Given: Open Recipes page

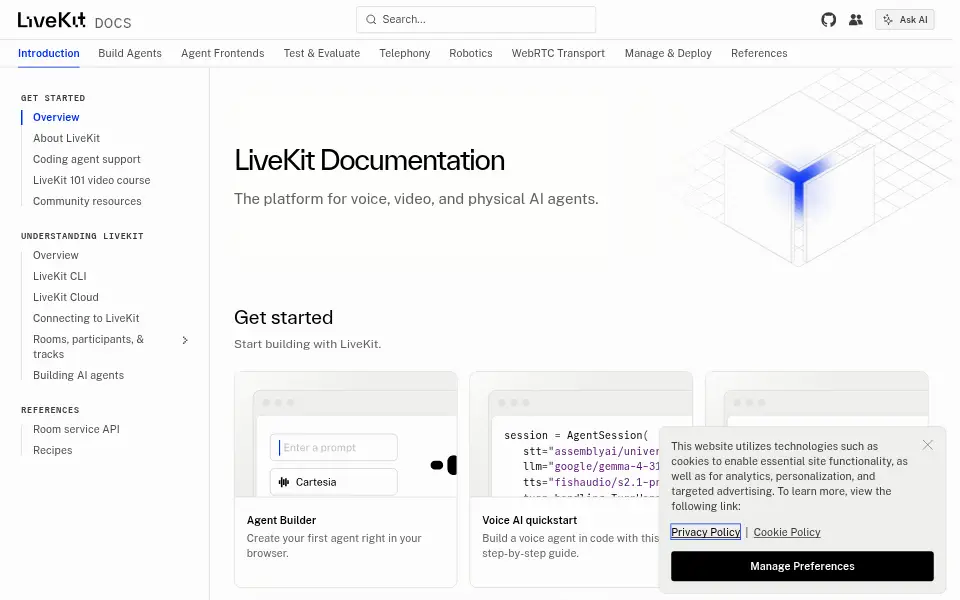Looking at the screenshot, I should click(x=53, y=450).
